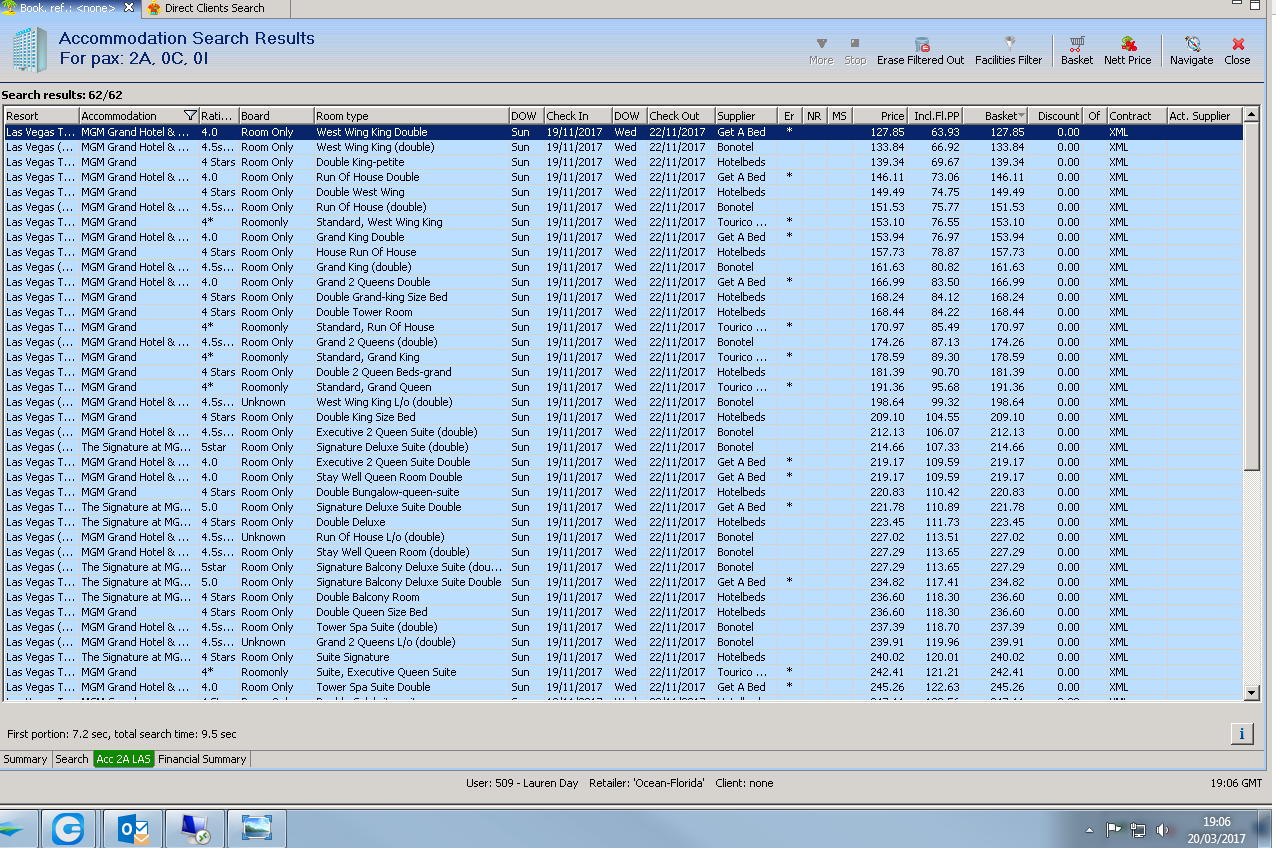Screen dimensions: 1276x848
Task: Click the blue info button at bottom right
Action: [1241, 734]
